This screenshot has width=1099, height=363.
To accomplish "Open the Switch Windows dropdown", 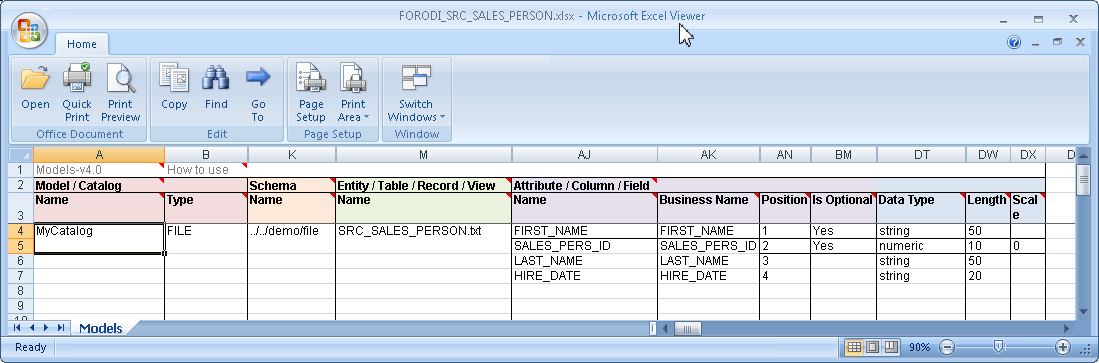I will [416, 93].
